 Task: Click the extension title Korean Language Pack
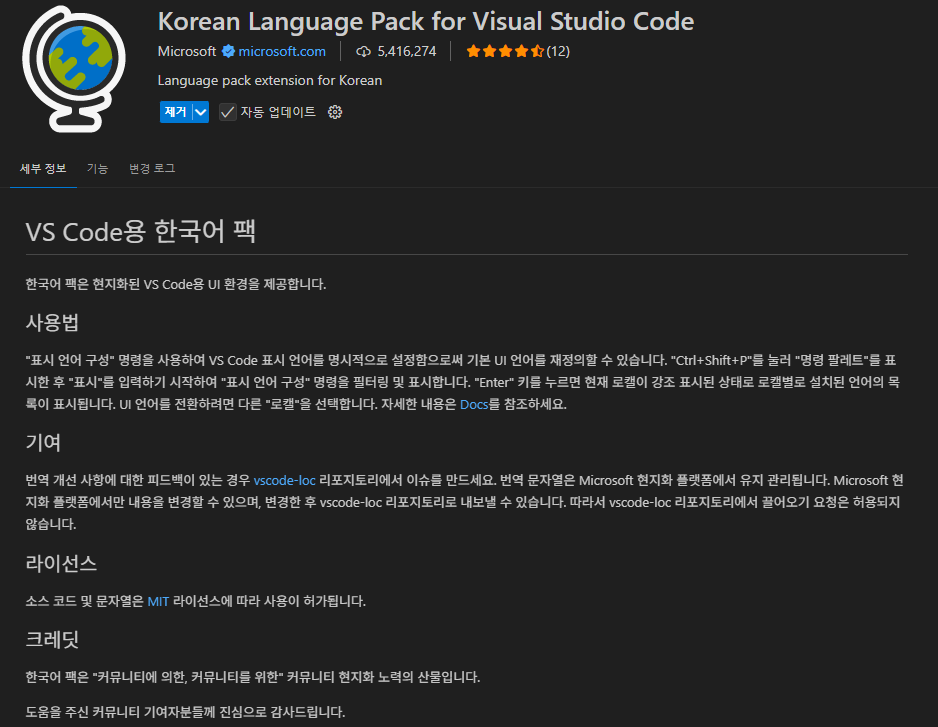point(426,22)
